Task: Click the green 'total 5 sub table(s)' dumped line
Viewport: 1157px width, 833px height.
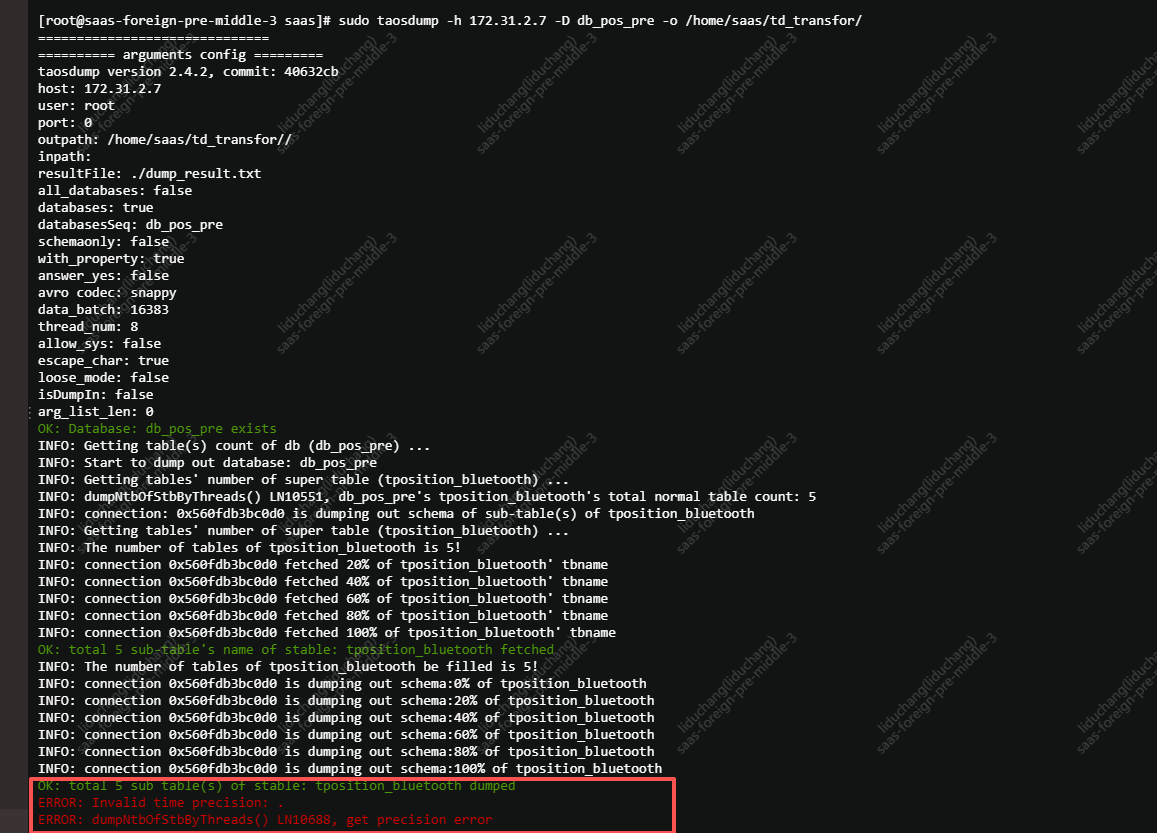Action: [x=276, y=785]
